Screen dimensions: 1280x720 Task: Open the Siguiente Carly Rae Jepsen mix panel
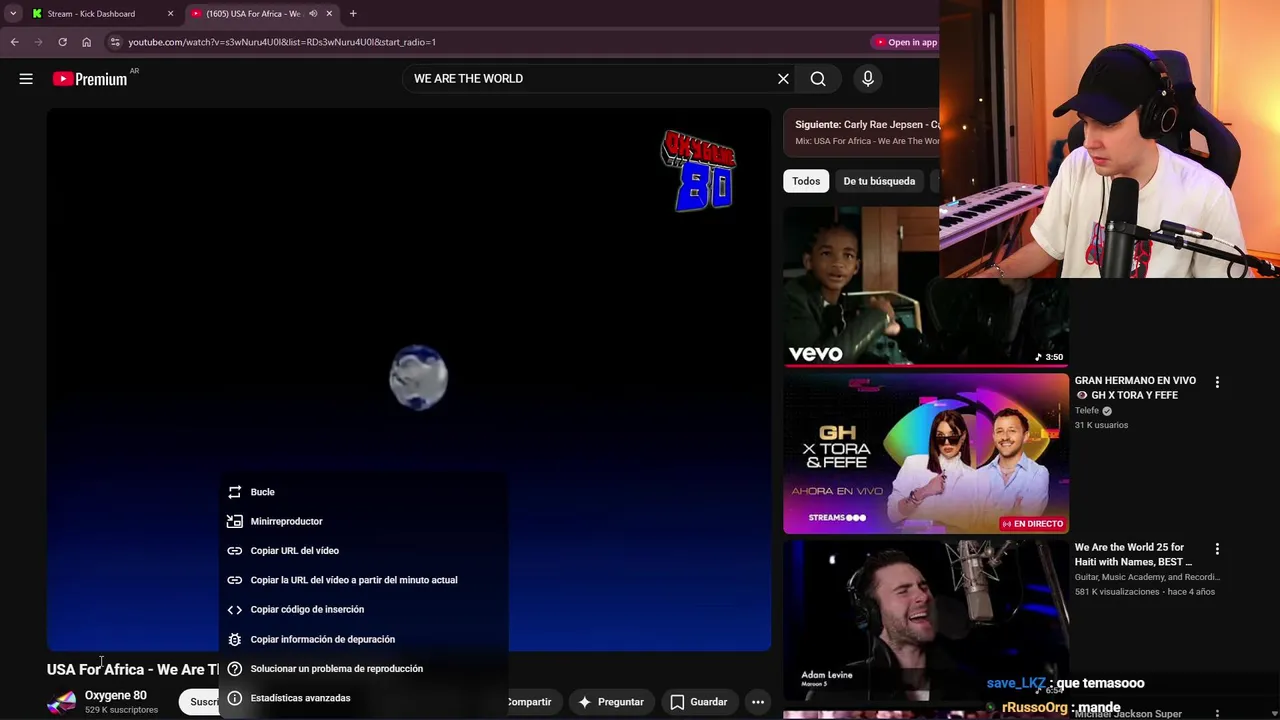[862, 132]
